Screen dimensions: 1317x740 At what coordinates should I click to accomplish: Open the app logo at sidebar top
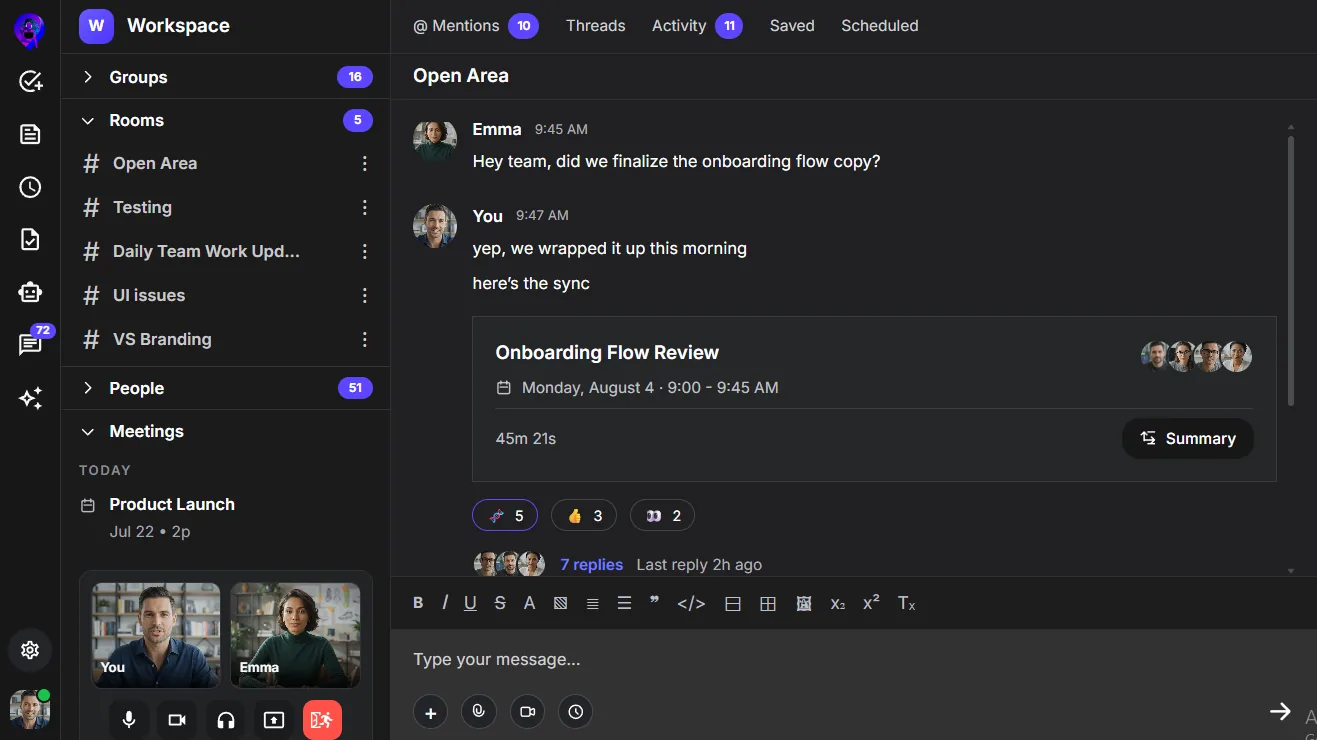click(29, 29)
